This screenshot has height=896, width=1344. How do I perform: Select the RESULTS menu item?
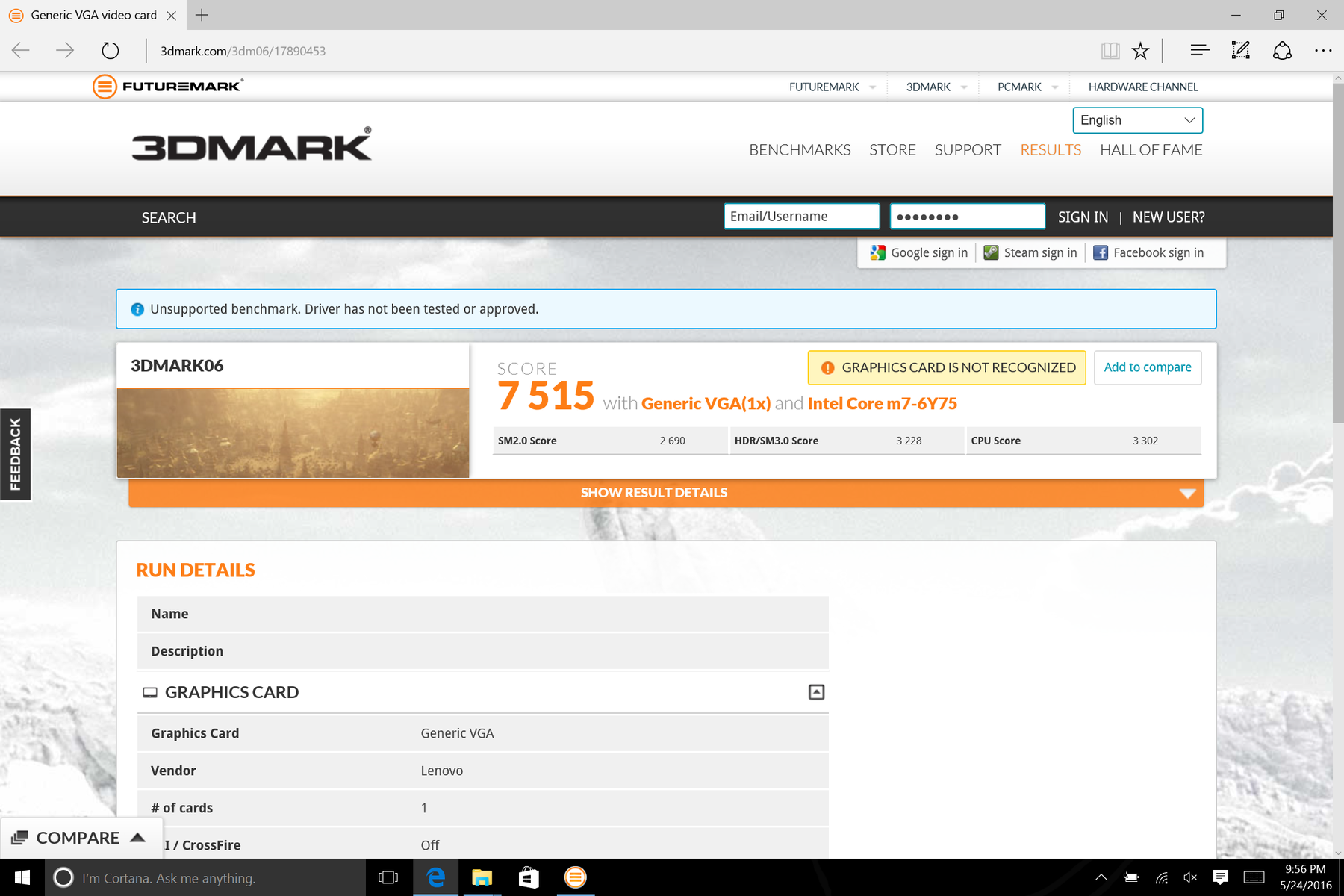1051,150
